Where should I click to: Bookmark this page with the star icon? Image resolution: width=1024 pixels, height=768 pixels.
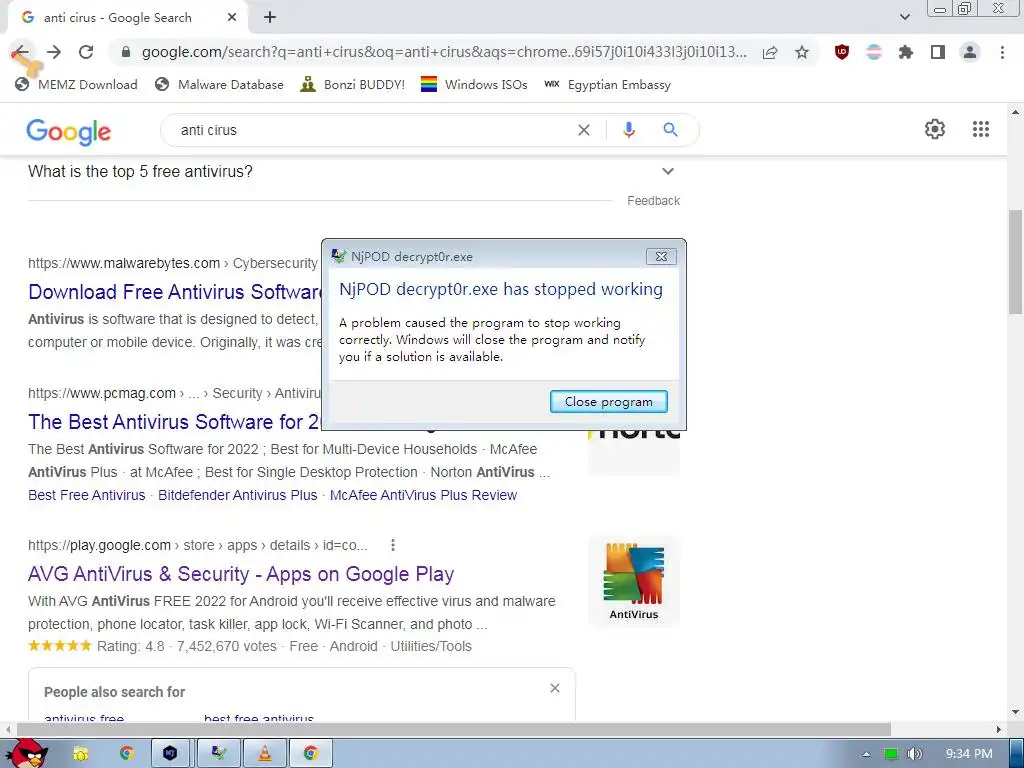(802, 52)
